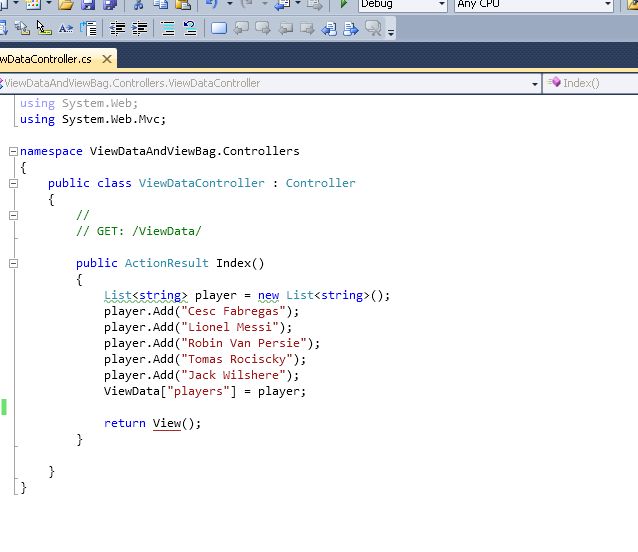
Task: Click the "Cesc Fabregas" string literal
Action: click(234, 312)
